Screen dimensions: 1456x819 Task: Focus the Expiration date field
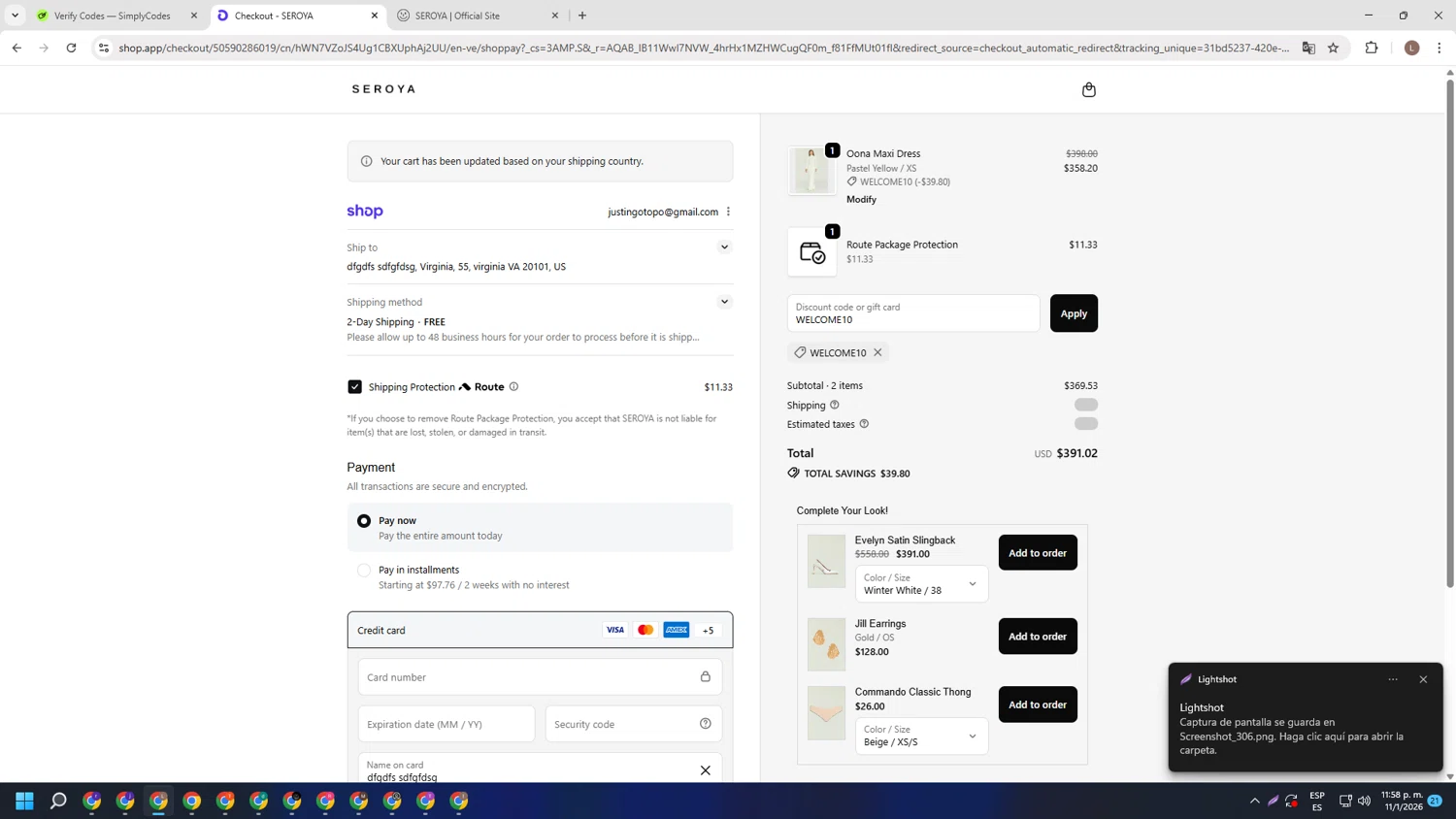[x=447, y=724]
